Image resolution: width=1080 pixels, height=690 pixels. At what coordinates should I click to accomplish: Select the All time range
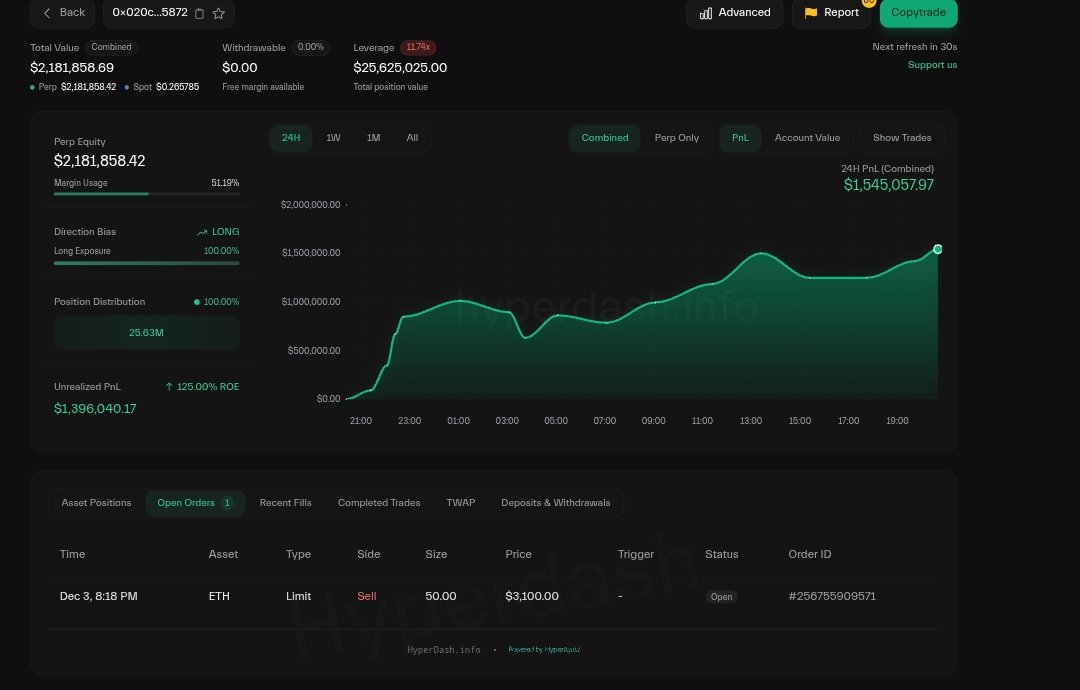pos(412,138)
